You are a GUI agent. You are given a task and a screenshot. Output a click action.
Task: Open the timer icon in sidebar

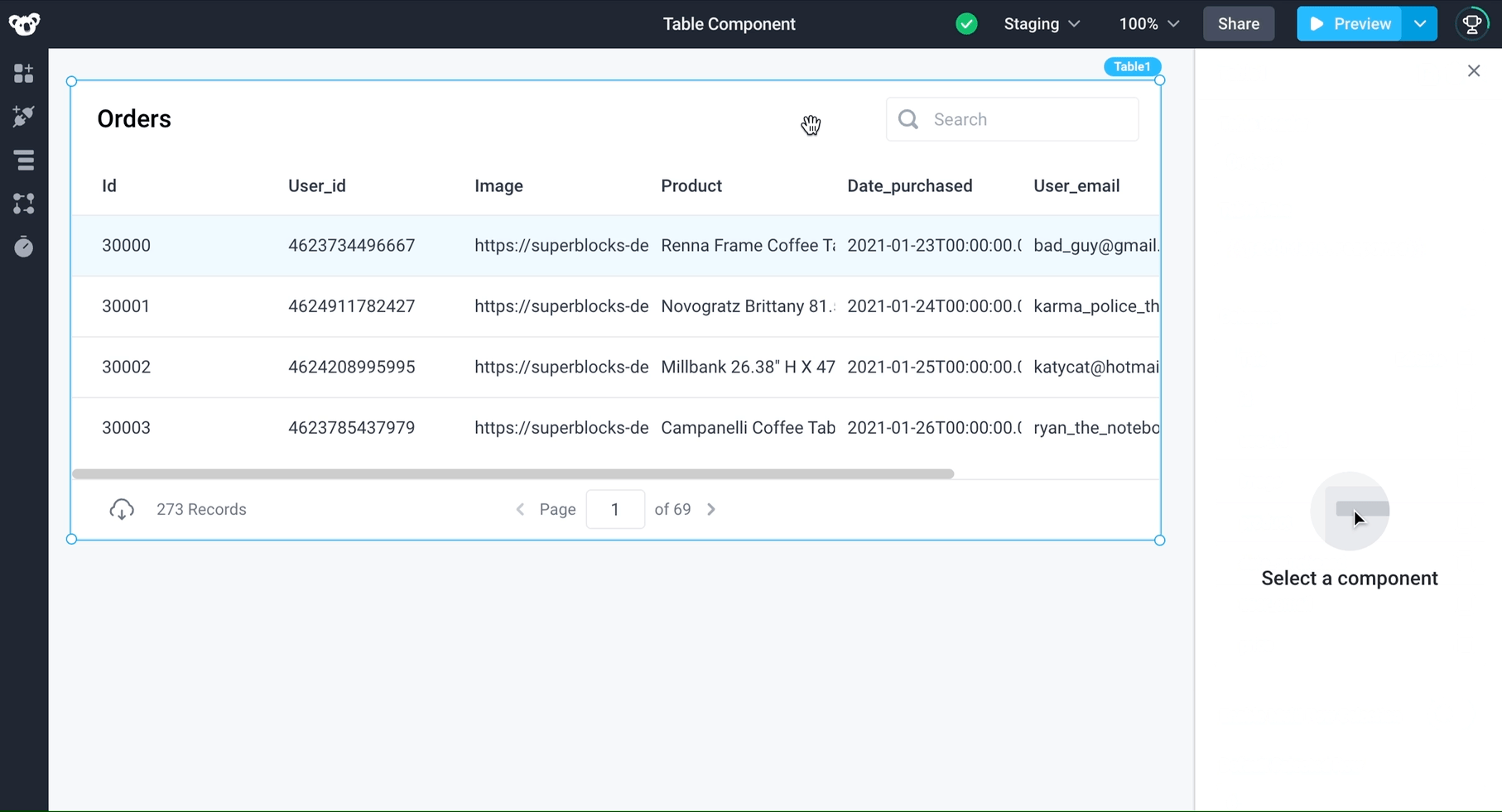pyautogui.click(x=24, y=247)
